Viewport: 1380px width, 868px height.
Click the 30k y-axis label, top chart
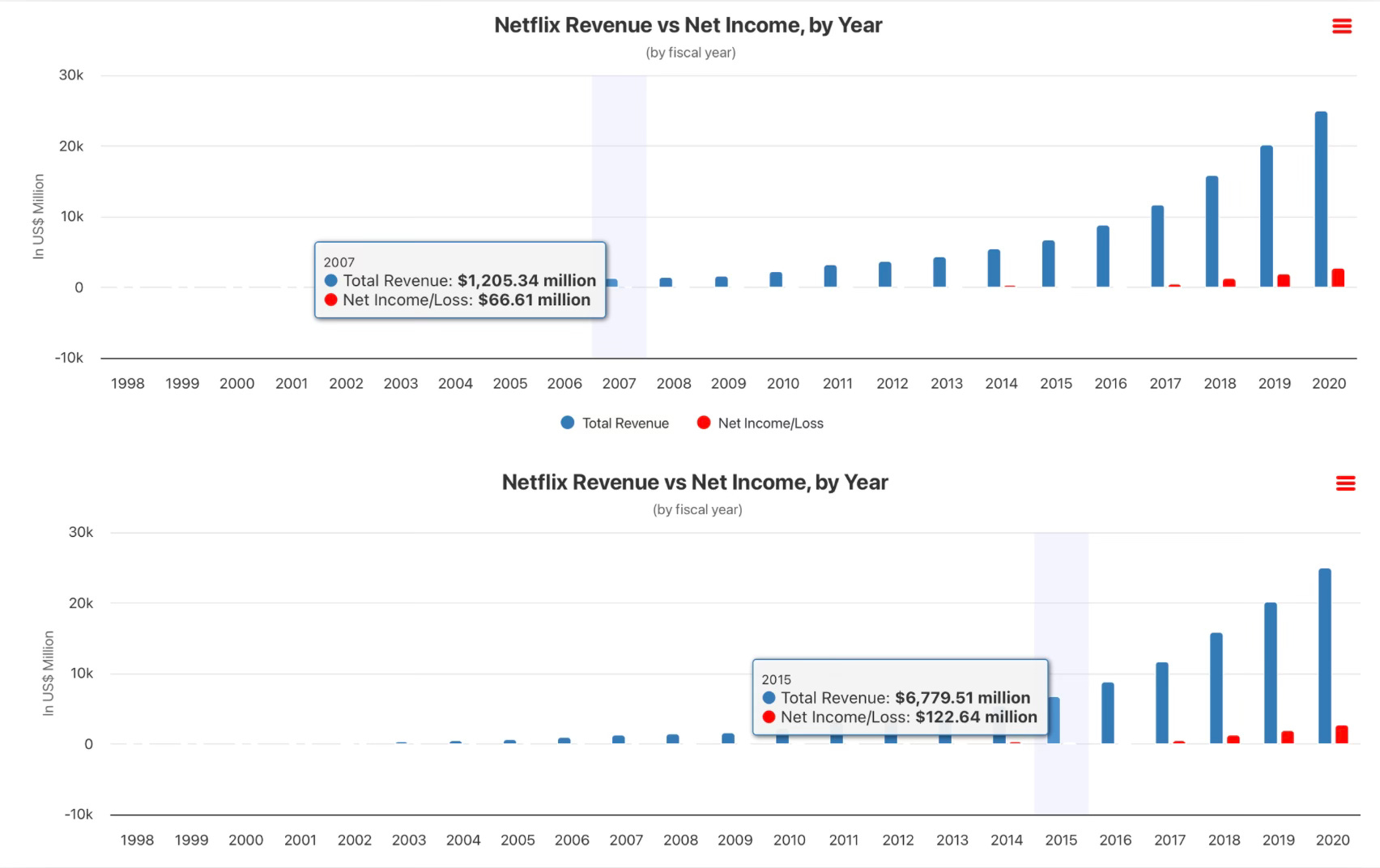(71, 75)
